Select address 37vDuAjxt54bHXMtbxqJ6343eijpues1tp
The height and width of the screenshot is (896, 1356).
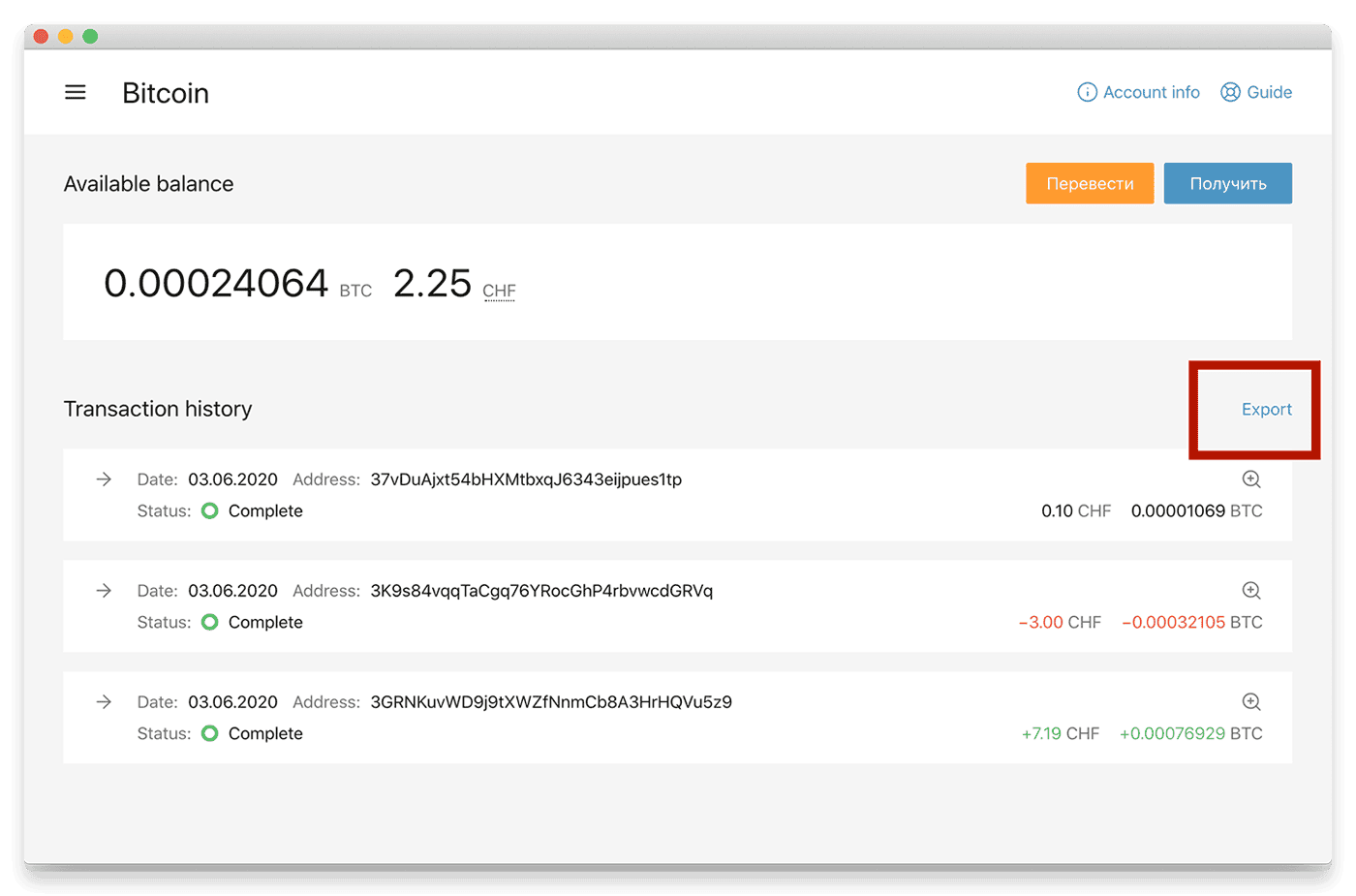526,479
